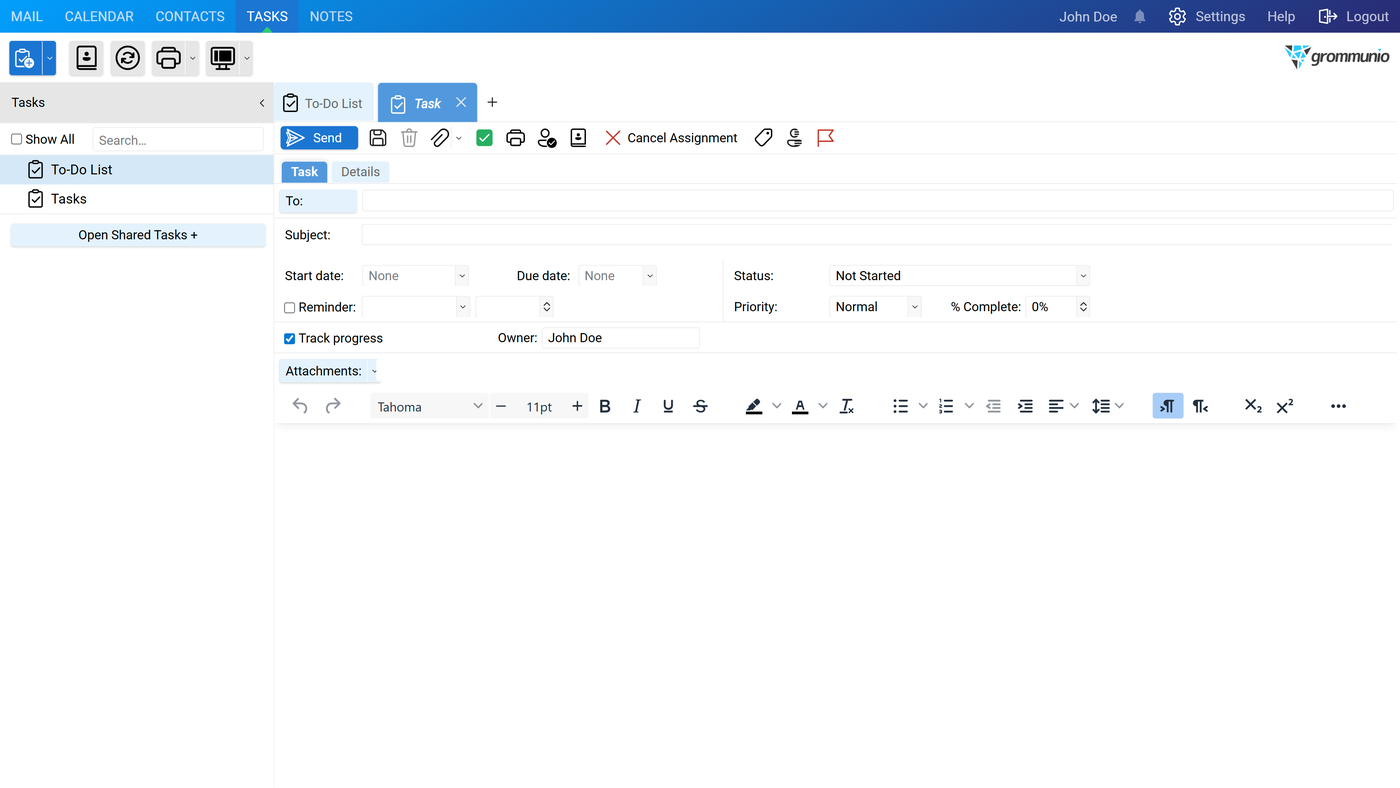The height and width of the screenshot is (788, 1400).
Task: Click the tasks Search field
Action: (178, 140)
